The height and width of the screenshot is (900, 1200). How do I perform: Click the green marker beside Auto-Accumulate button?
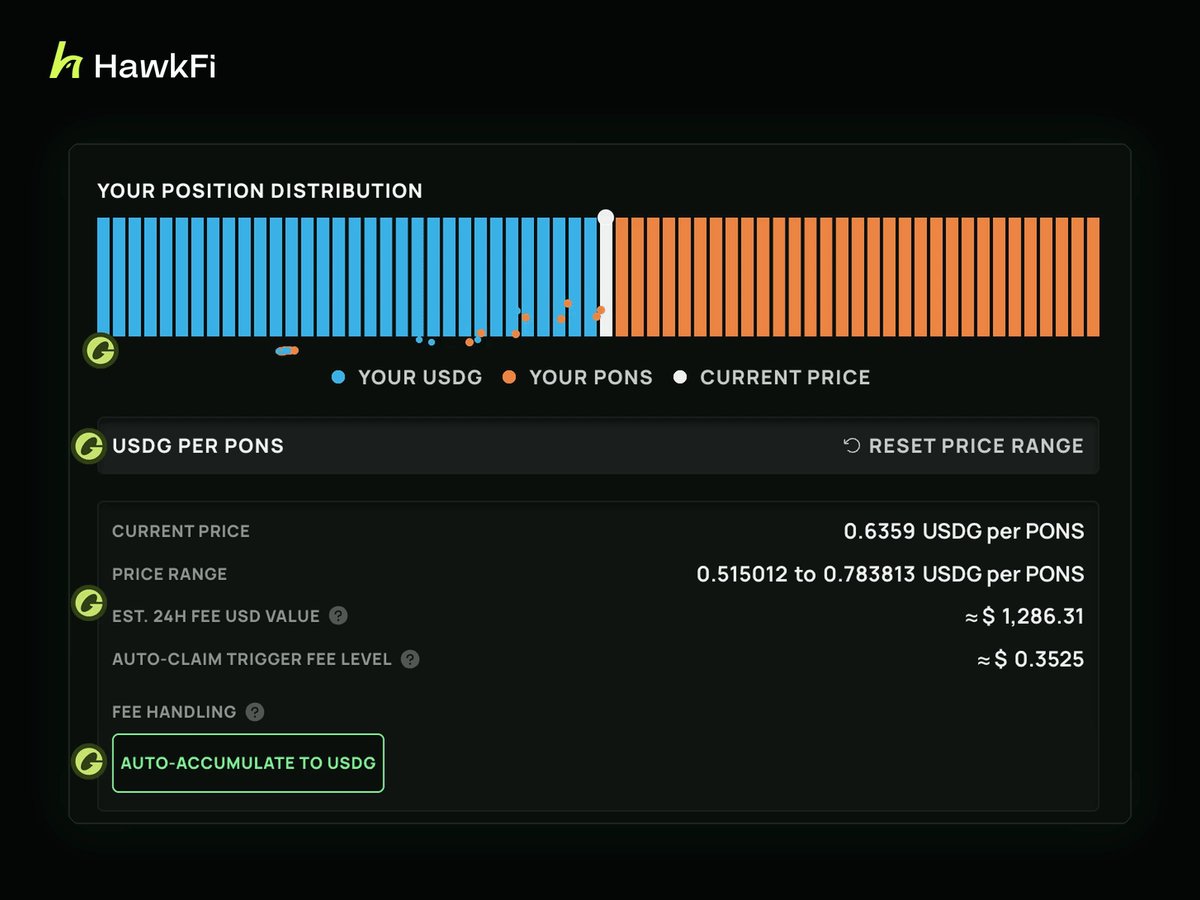coord(90,762)
